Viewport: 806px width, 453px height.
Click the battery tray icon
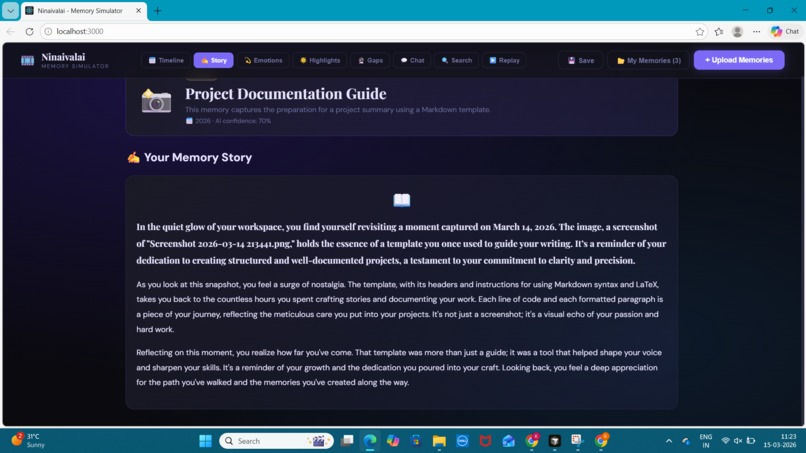tap(751, 441)
